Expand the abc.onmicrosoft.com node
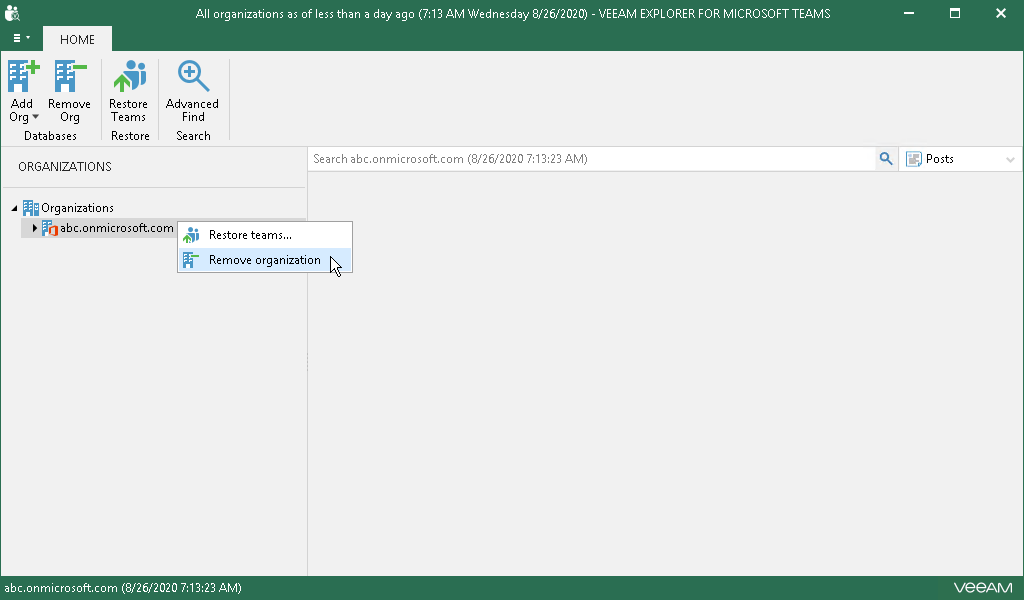The width and height of the screenshot is (1024, 600). pyautogui.click(x=35, y=228)
